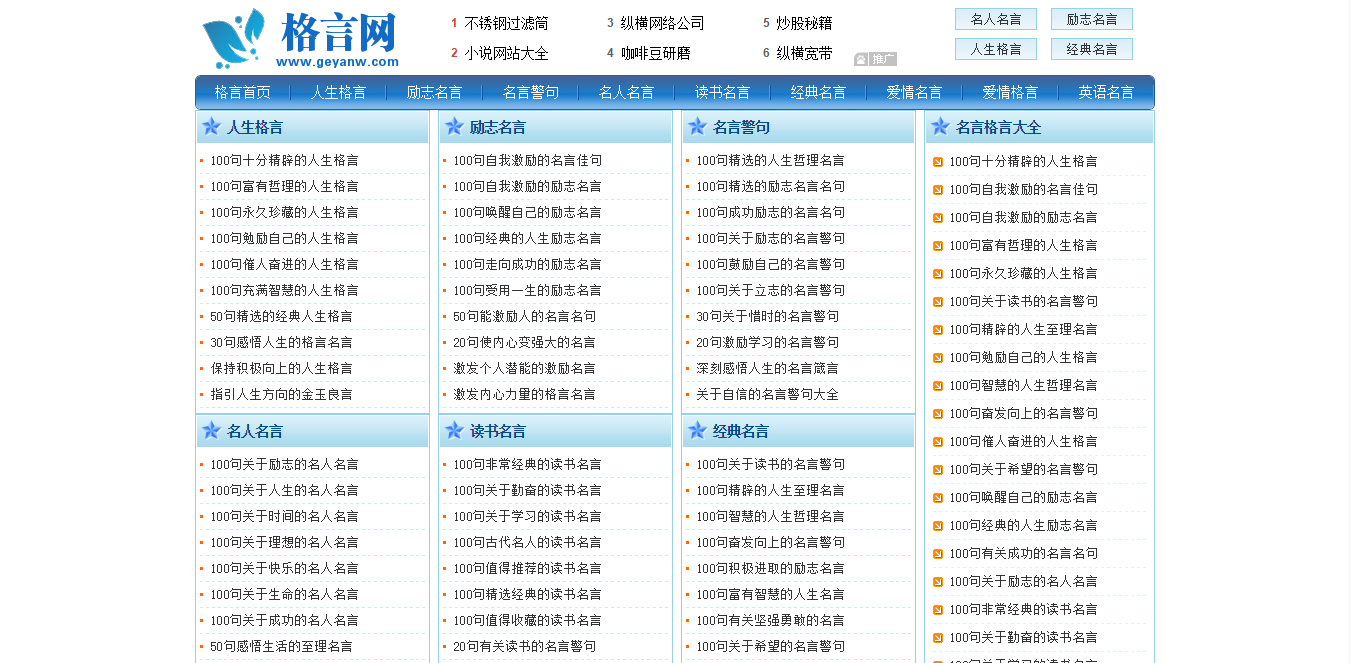Click the star icon beside 励志名言 heading
The width and height of the screenshot is (1350, 663).
pos(454,127)
